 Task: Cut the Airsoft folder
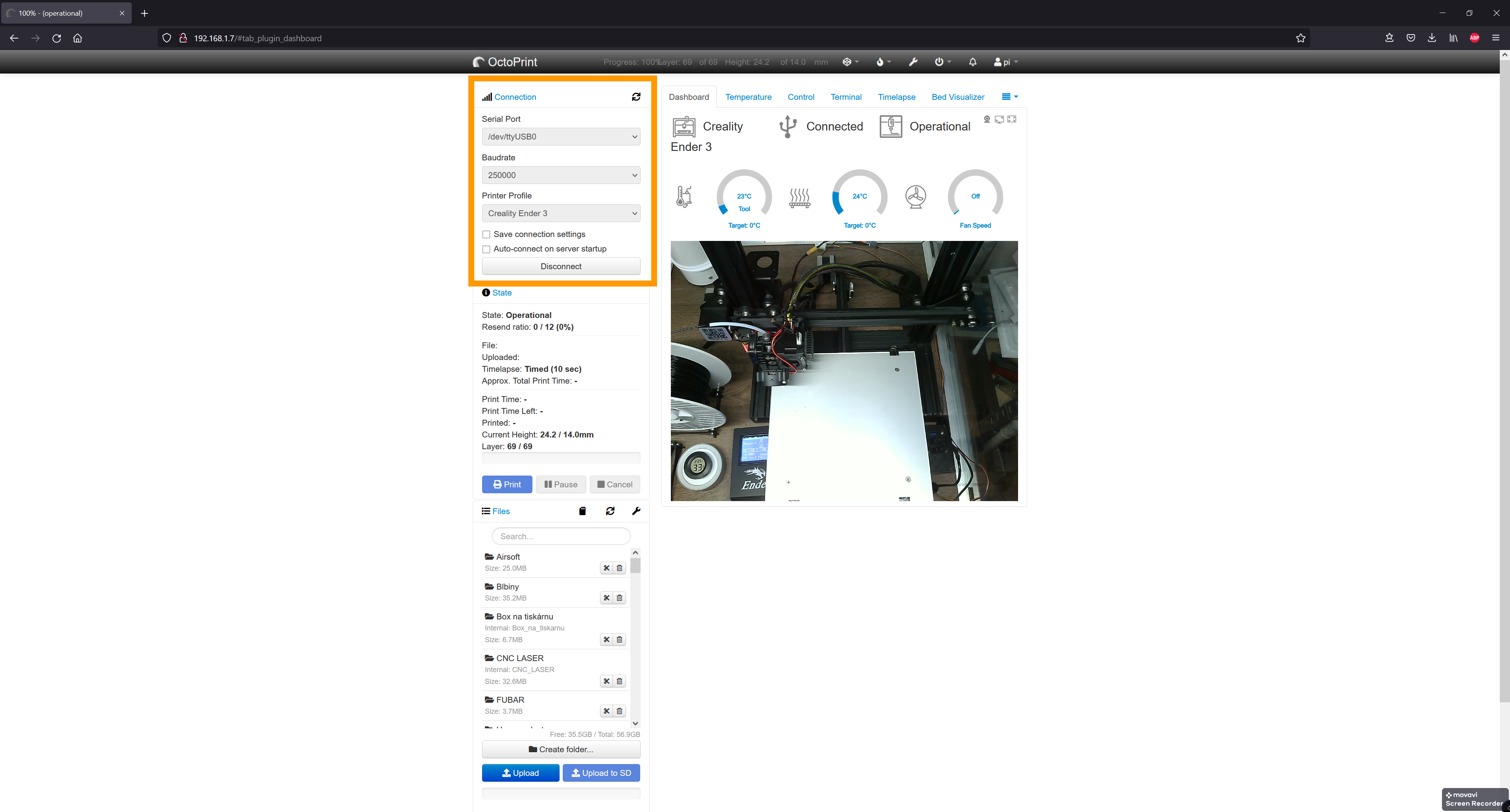coord(607,568)
